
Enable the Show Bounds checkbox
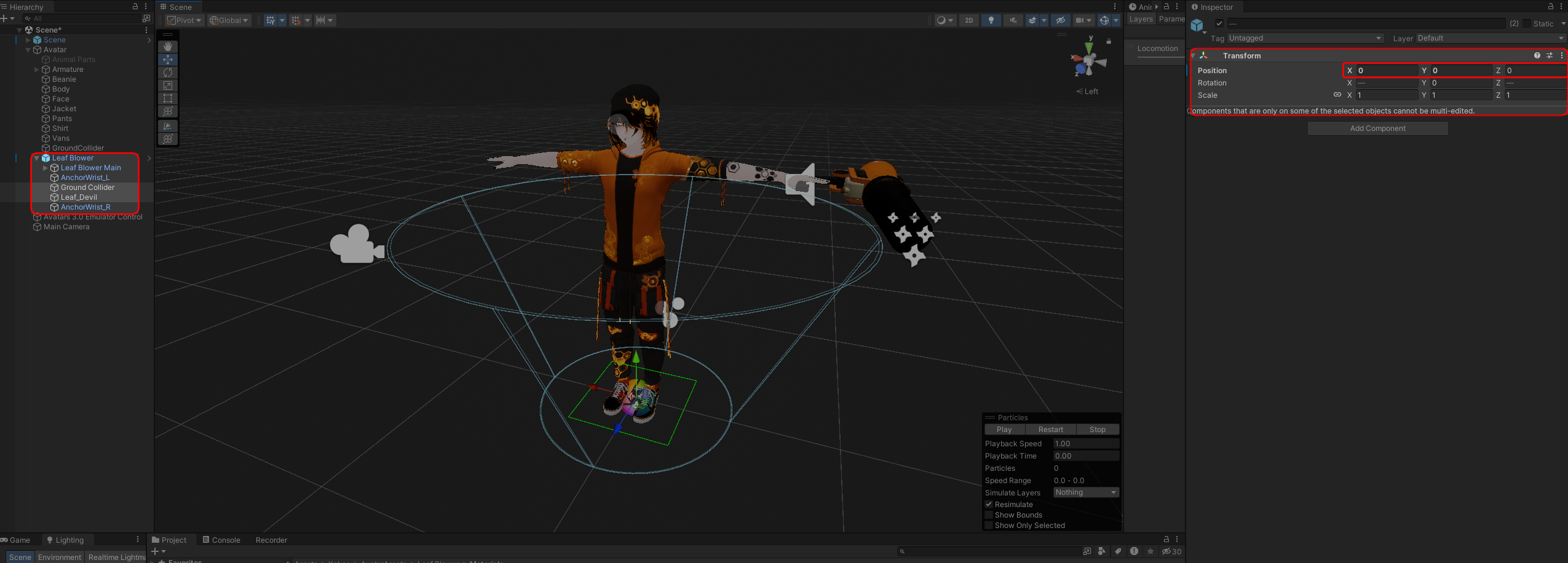(x=989, y=515)
